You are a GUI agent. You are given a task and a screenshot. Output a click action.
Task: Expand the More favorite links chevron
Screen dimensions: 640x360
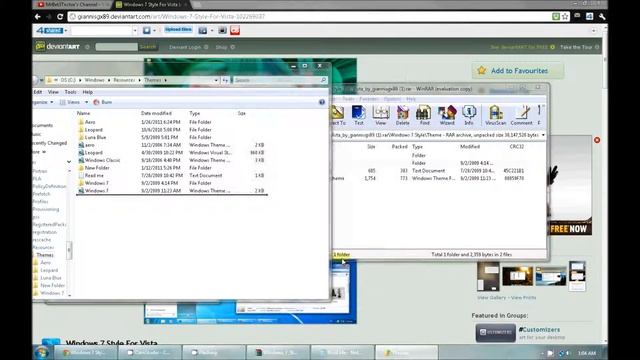tap(44, 152)
